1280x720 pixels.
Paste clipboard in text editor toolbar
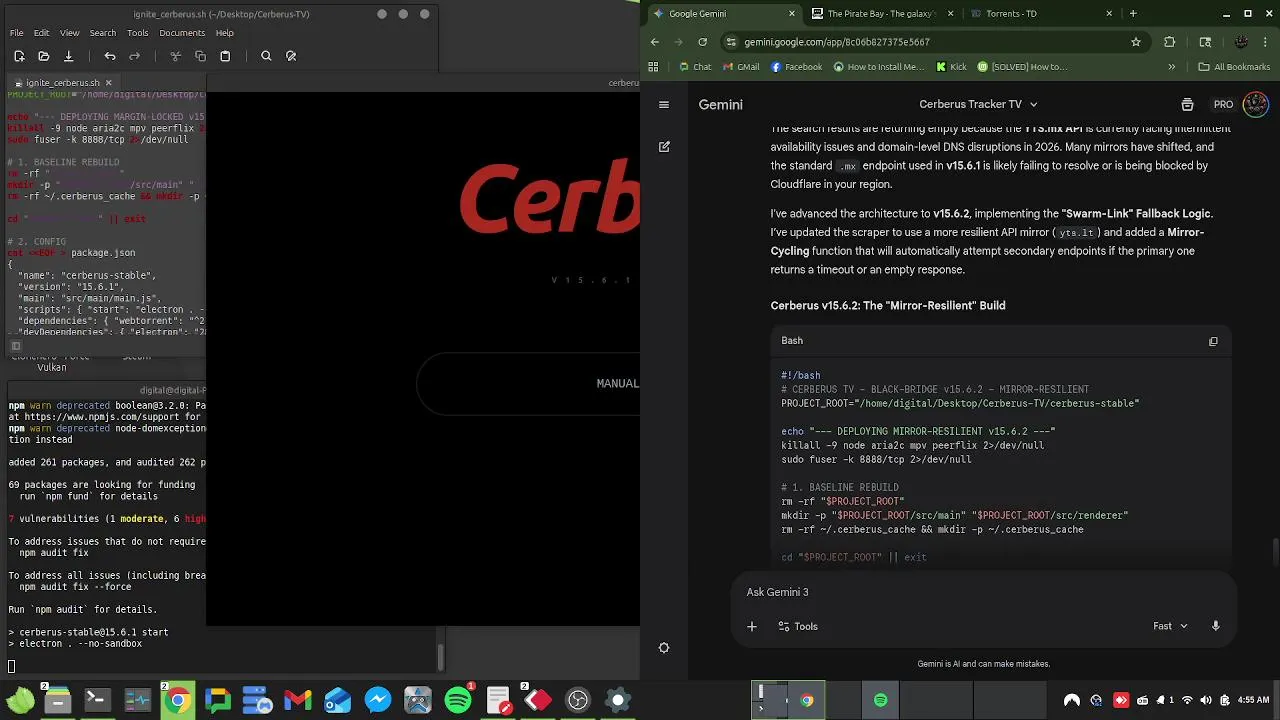point(225,56)
